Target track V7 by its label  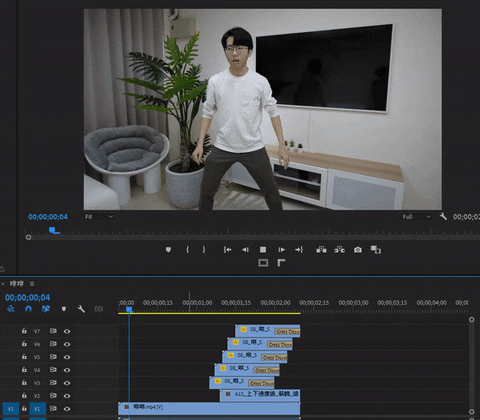pos(37,331)
